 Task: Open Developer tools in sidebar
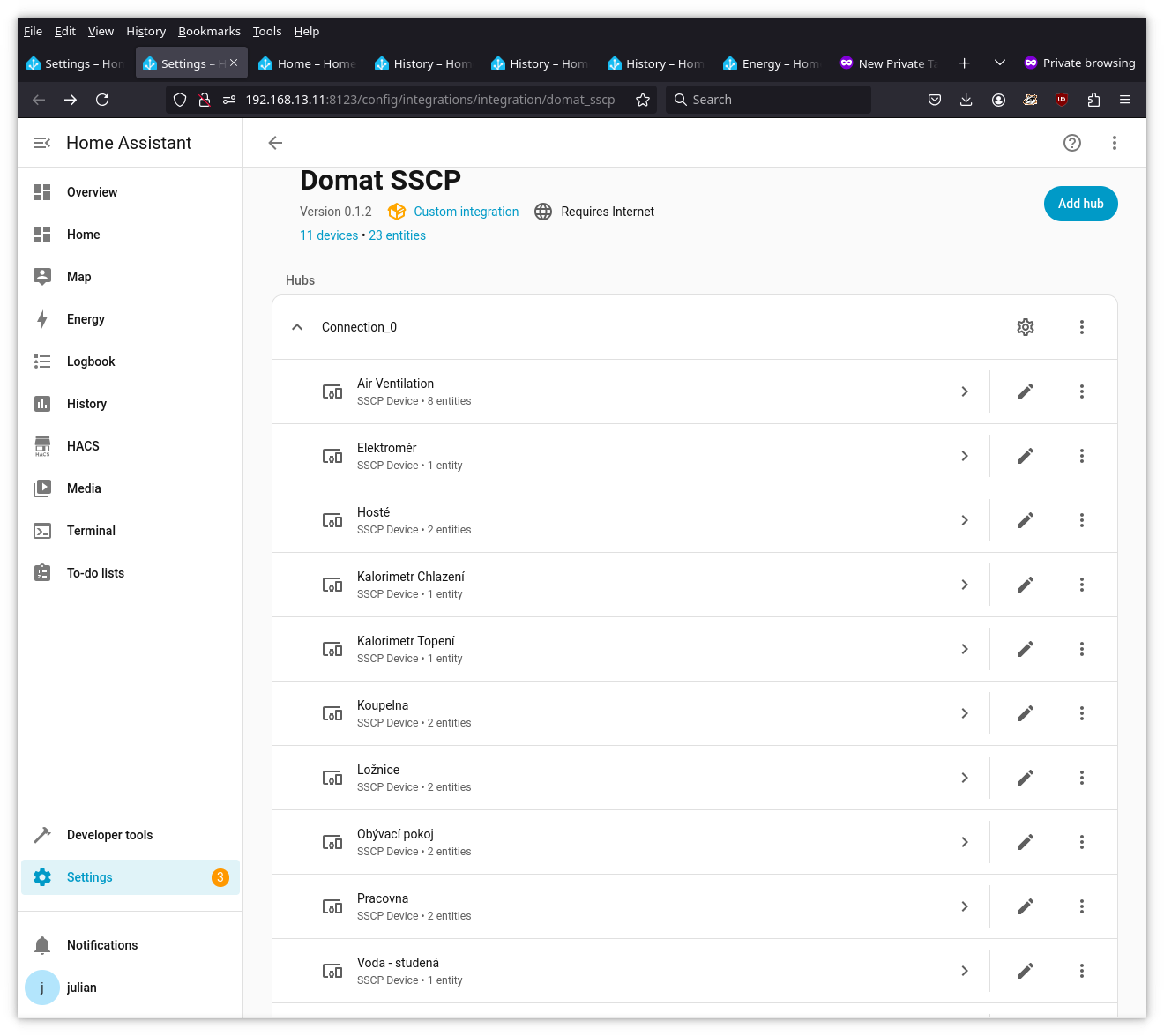coord(131,835)
